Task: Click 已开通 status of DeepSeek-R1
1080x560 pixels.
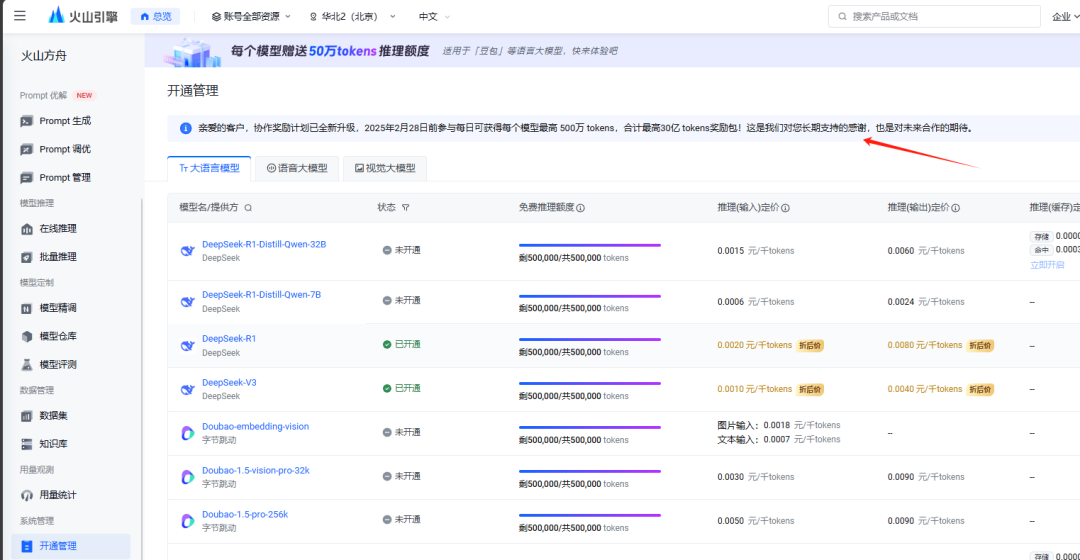Action: pos(402,344)
